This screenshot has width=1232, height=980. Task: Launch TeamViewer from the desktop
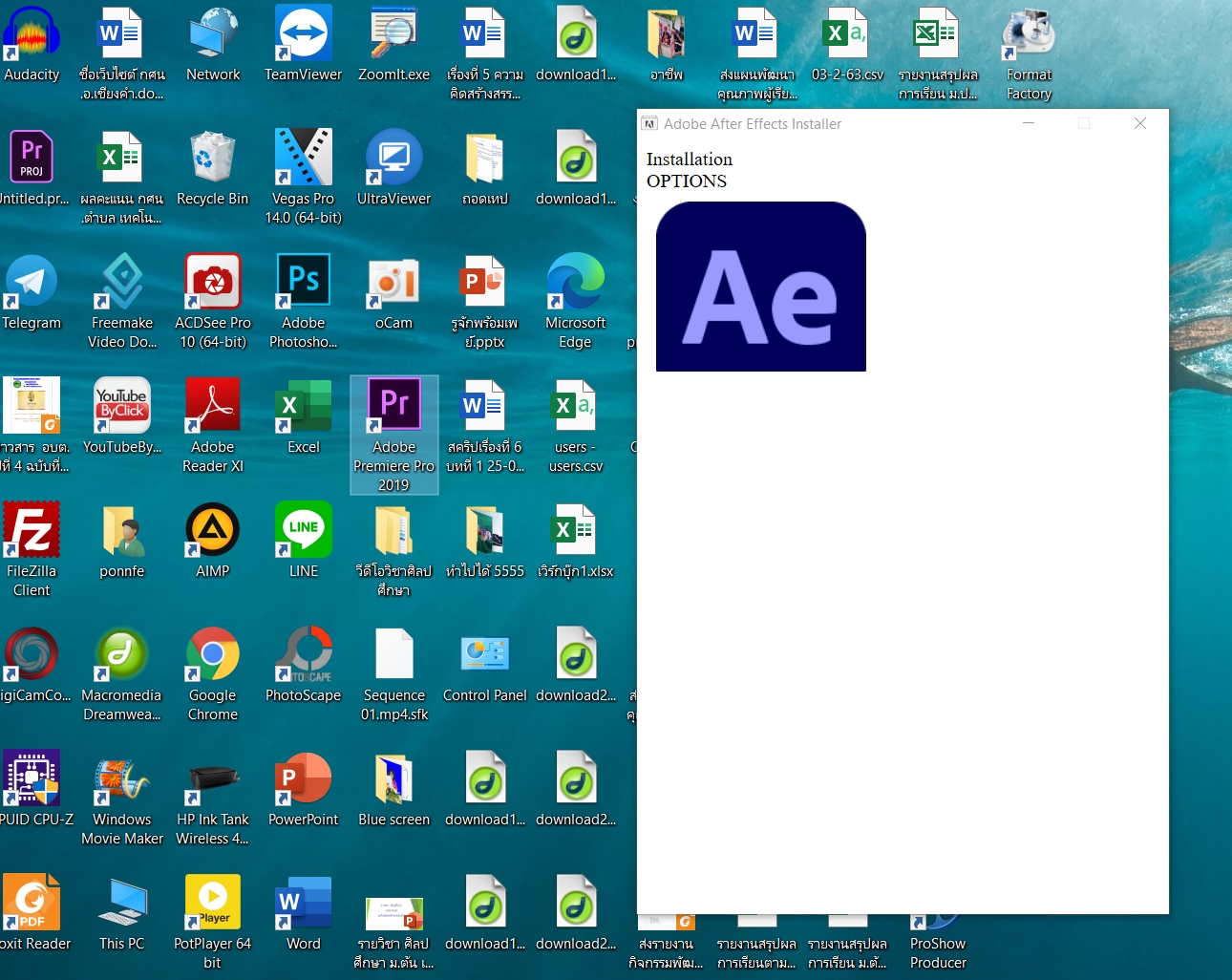303,44
